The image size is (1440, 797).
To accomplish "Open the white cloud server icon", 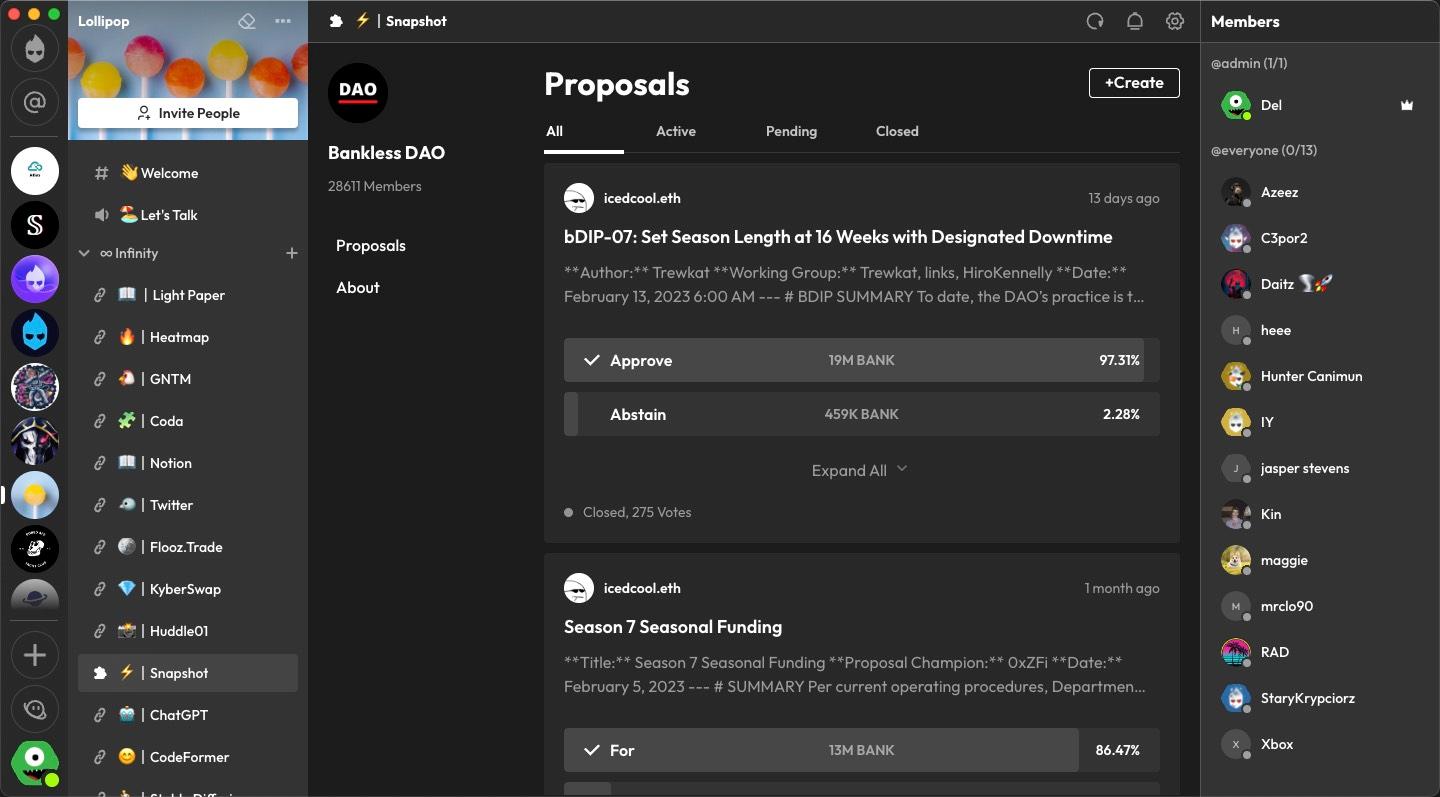I will click(35, 171).
